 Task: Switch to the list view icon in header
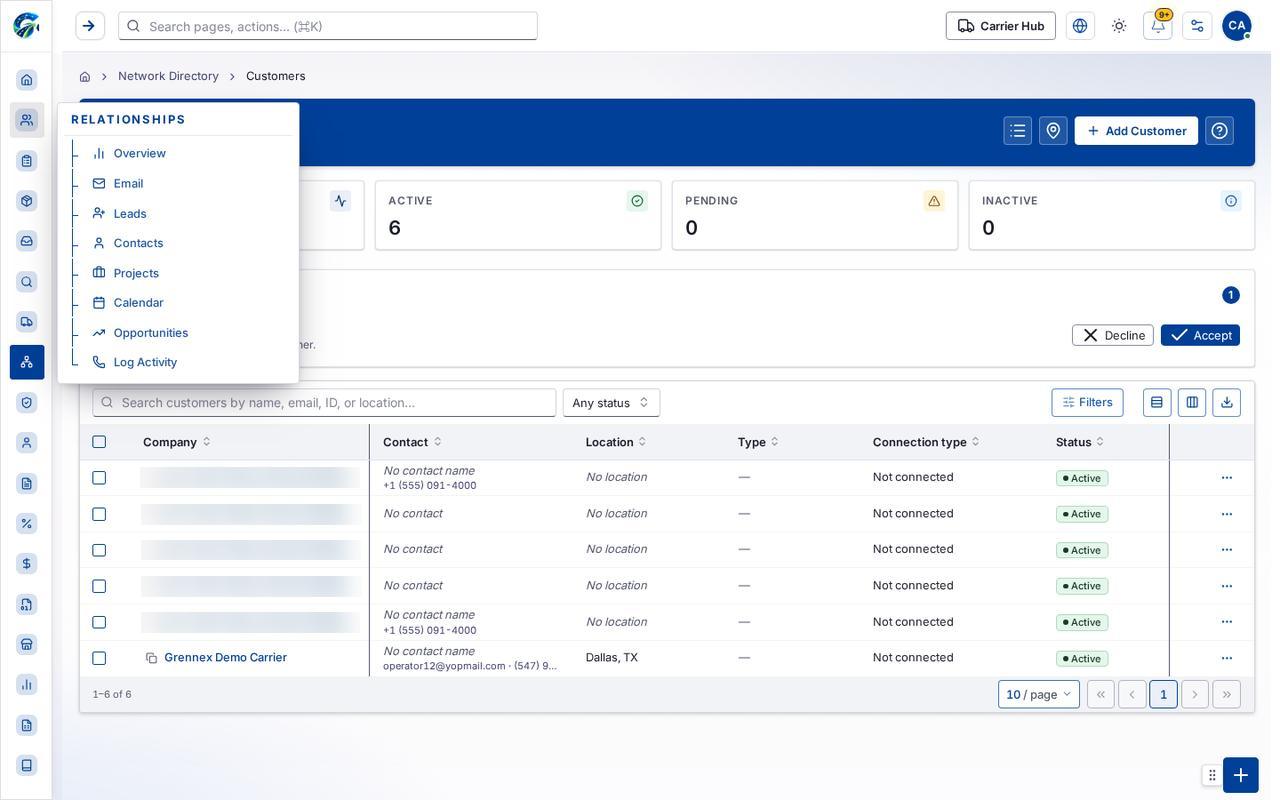(1018, 131)
